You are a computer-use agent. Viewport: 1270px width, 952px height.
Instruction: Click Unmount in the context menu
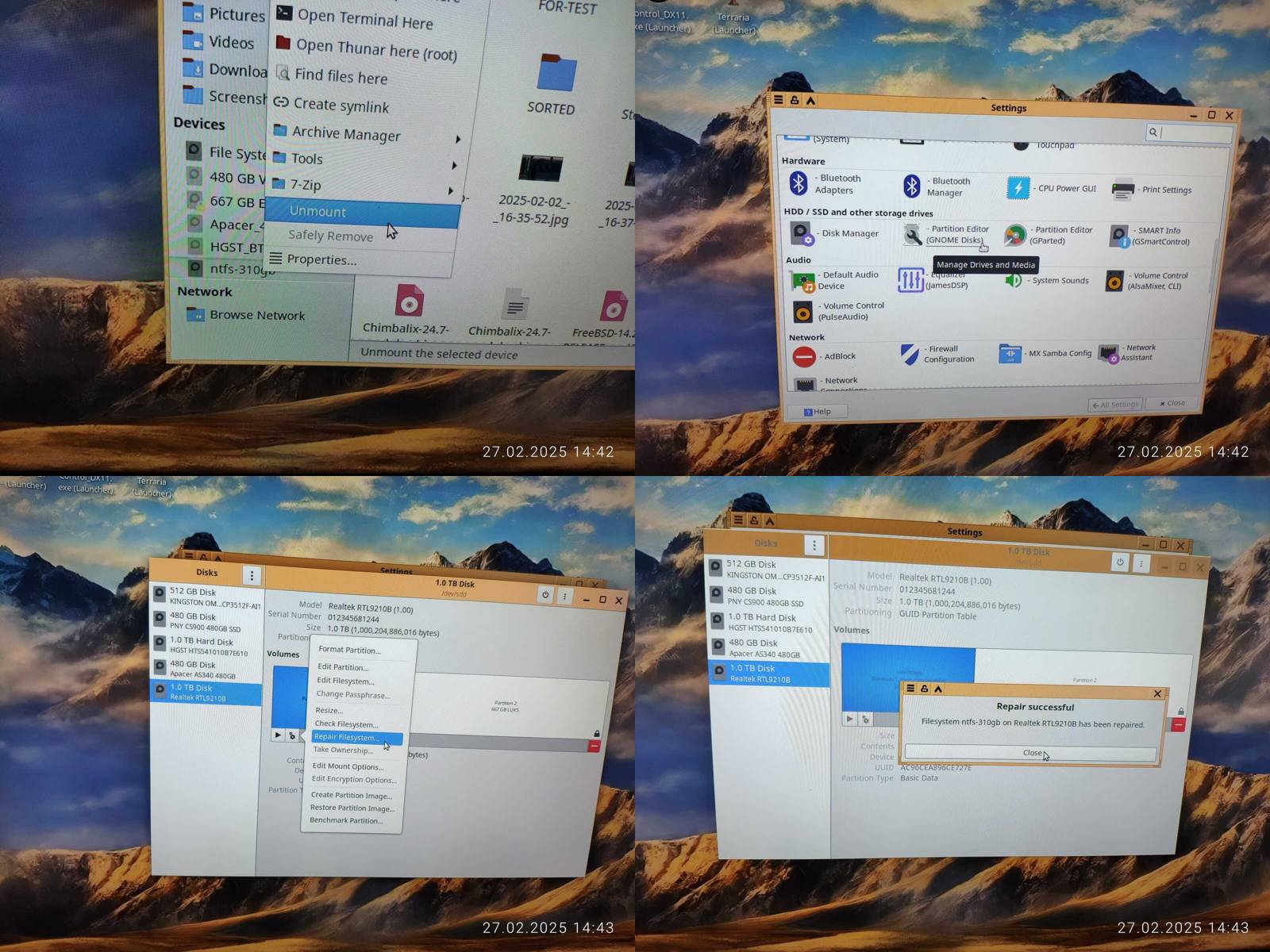pyautogui.click(x=361, y=213)
